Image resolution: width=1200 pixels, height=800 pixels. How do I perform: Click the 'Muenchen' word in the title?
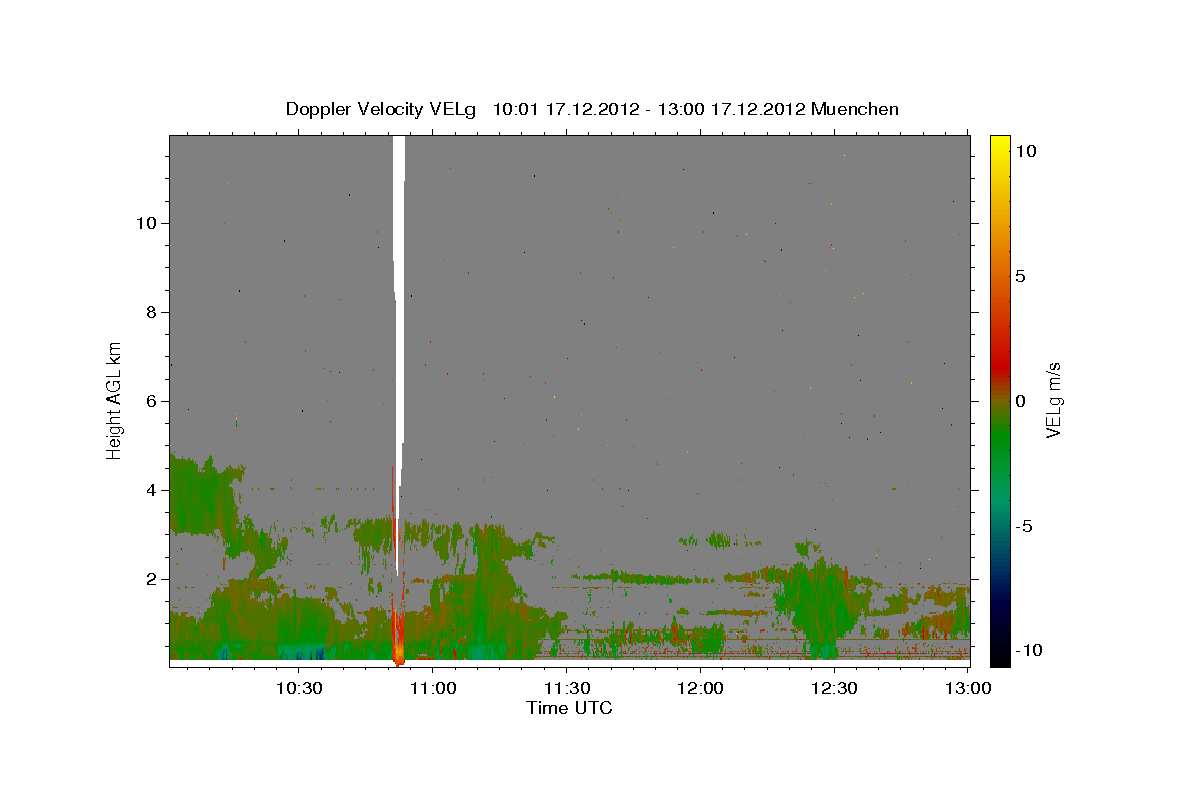tap(855, 109)
